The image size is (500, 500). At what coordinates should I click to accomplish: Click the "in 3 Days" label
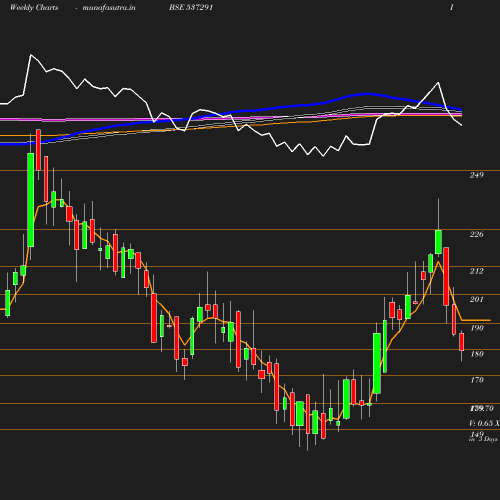tap(483, 439)
